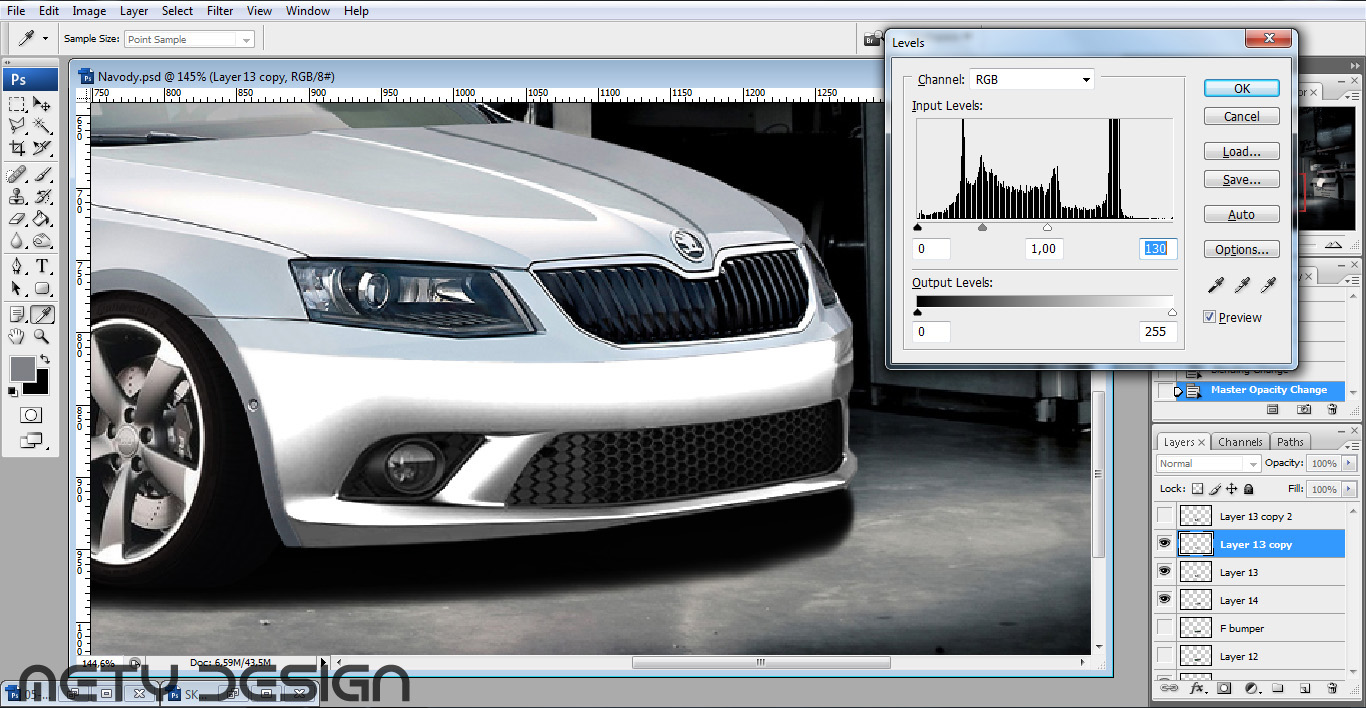
Task: Select the Slice tool
Action: [42, 148]
